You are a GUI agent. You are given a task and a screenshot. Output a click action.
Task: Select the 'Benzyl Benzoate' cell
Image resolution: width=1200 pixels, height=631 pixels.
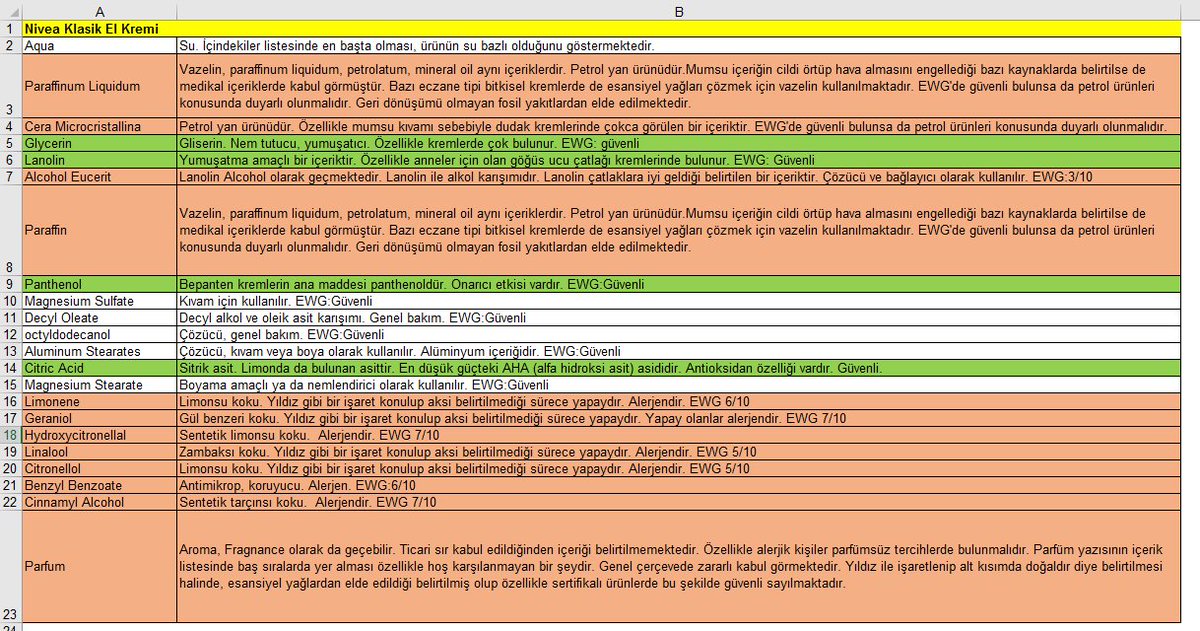pyautogui.click(x=98, y=485)
